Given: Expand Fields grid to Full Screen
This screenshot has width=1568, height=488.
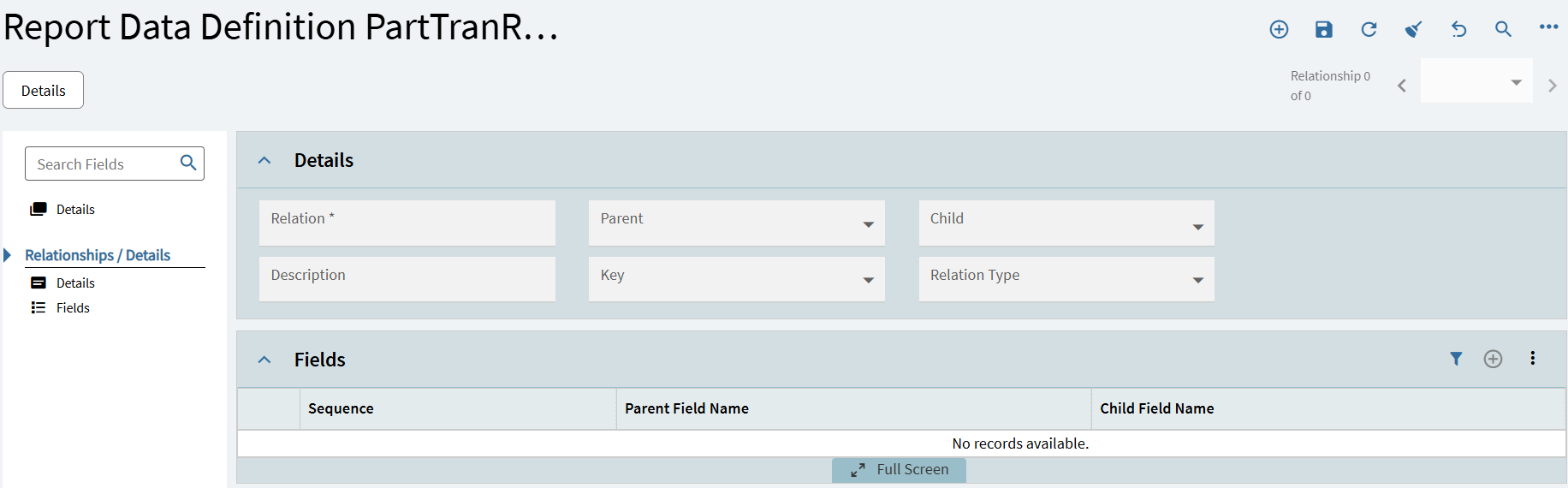Looking at the screenshot, I should tap(899, 470).
